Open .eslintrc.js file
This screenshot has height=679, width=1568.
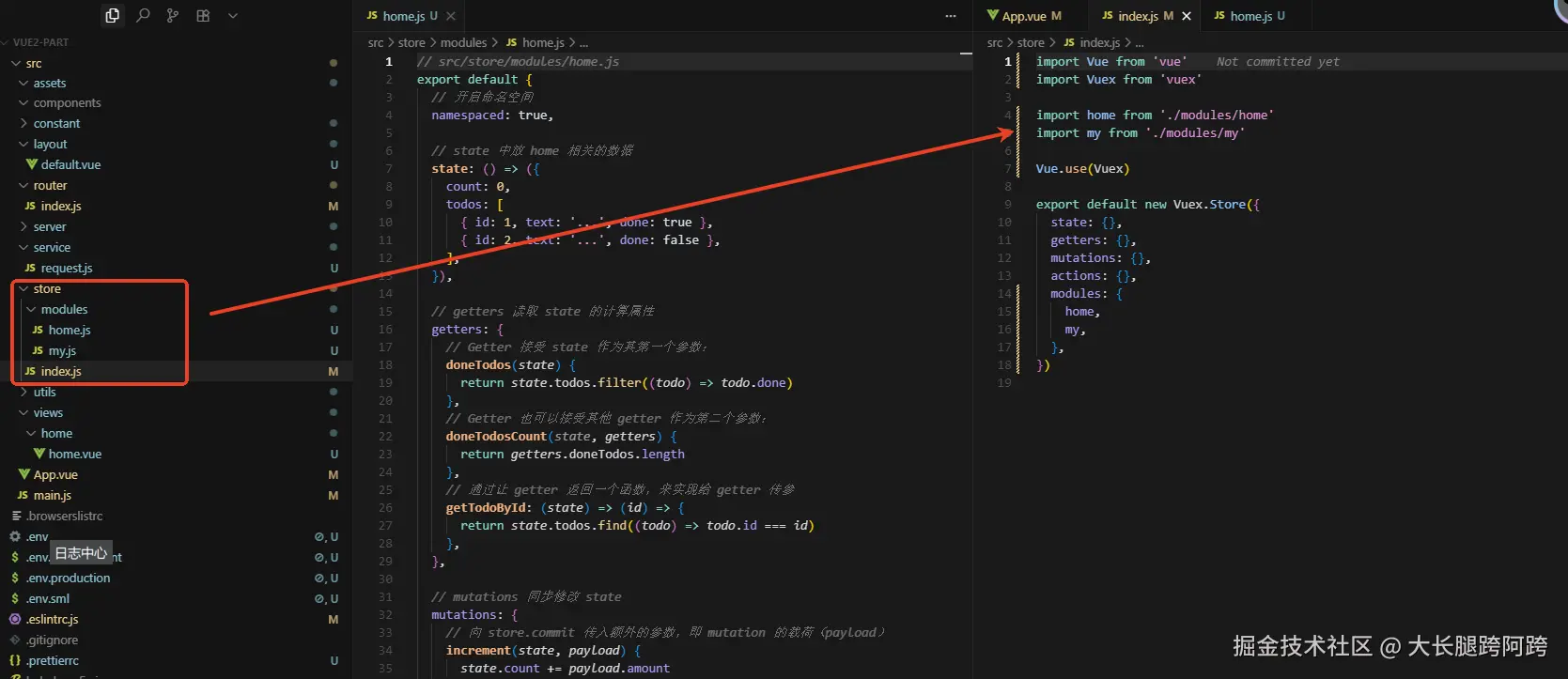pyautogui.click(x=52, y=619)
